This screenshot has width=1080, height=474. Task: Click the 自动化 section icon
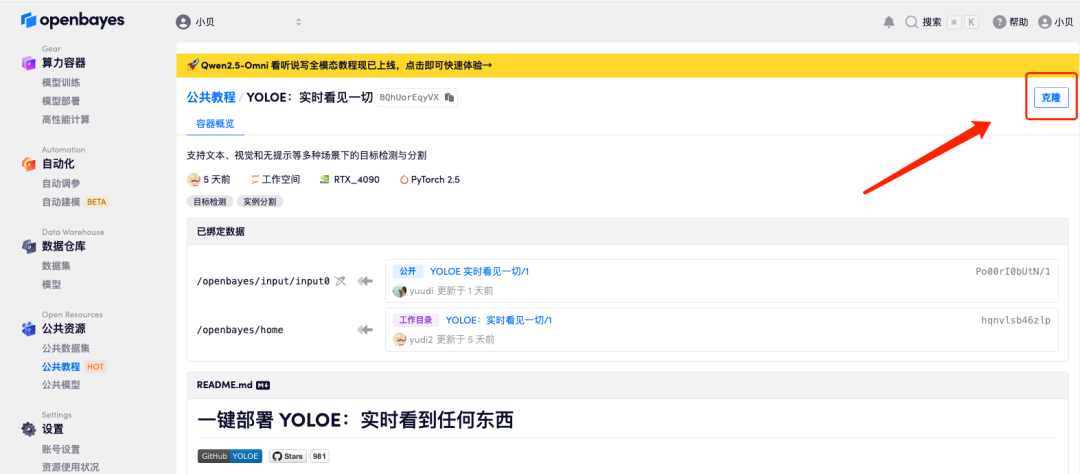click(x=28, y=164)
